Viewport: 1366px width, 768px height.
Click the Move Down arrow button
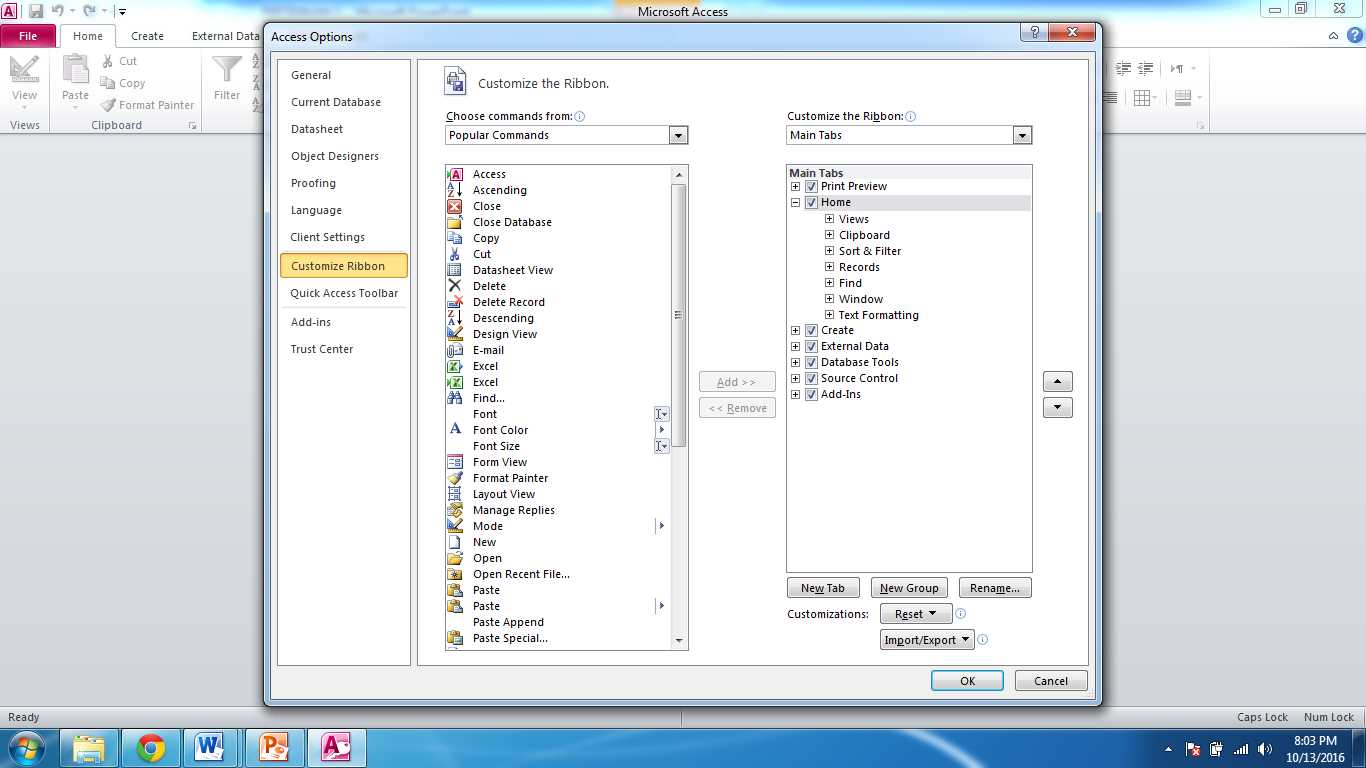point(1058,408)
